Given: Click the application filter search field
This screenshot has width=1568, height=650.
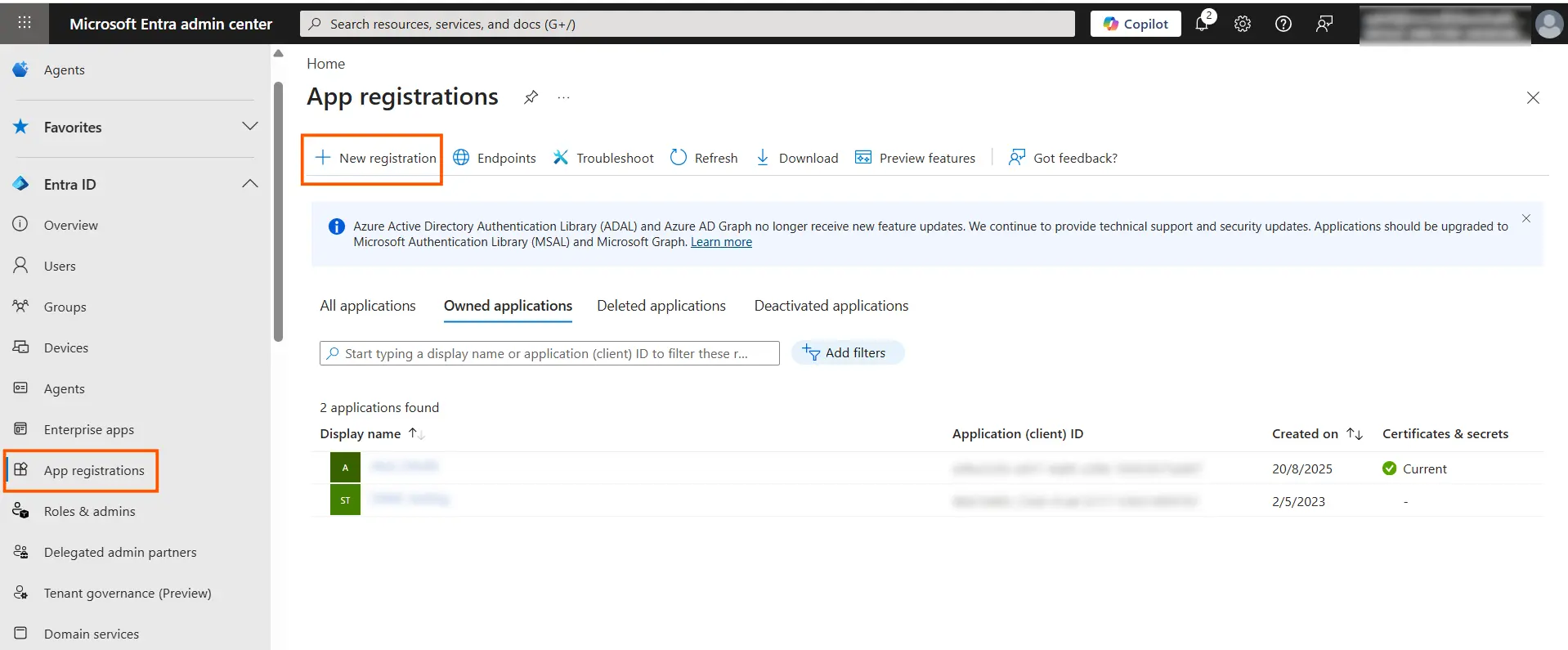Looking at the screenshot, I should point(549,353).
